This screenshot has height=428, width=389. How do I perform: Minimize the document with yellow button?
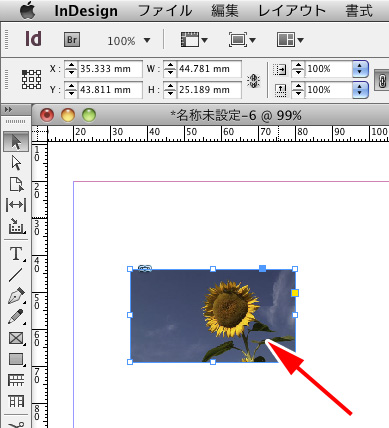[x=68, y=115]
